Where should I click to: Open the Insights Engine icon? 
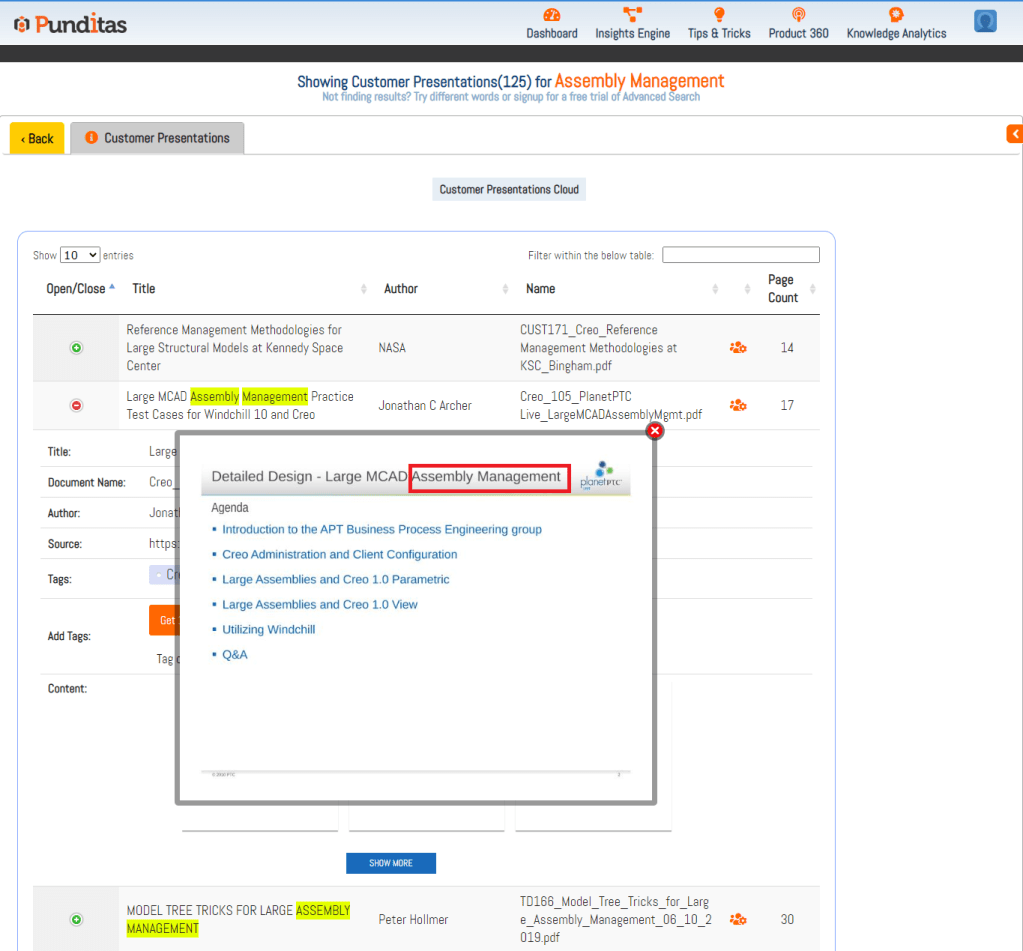click(x=632, y=15)
